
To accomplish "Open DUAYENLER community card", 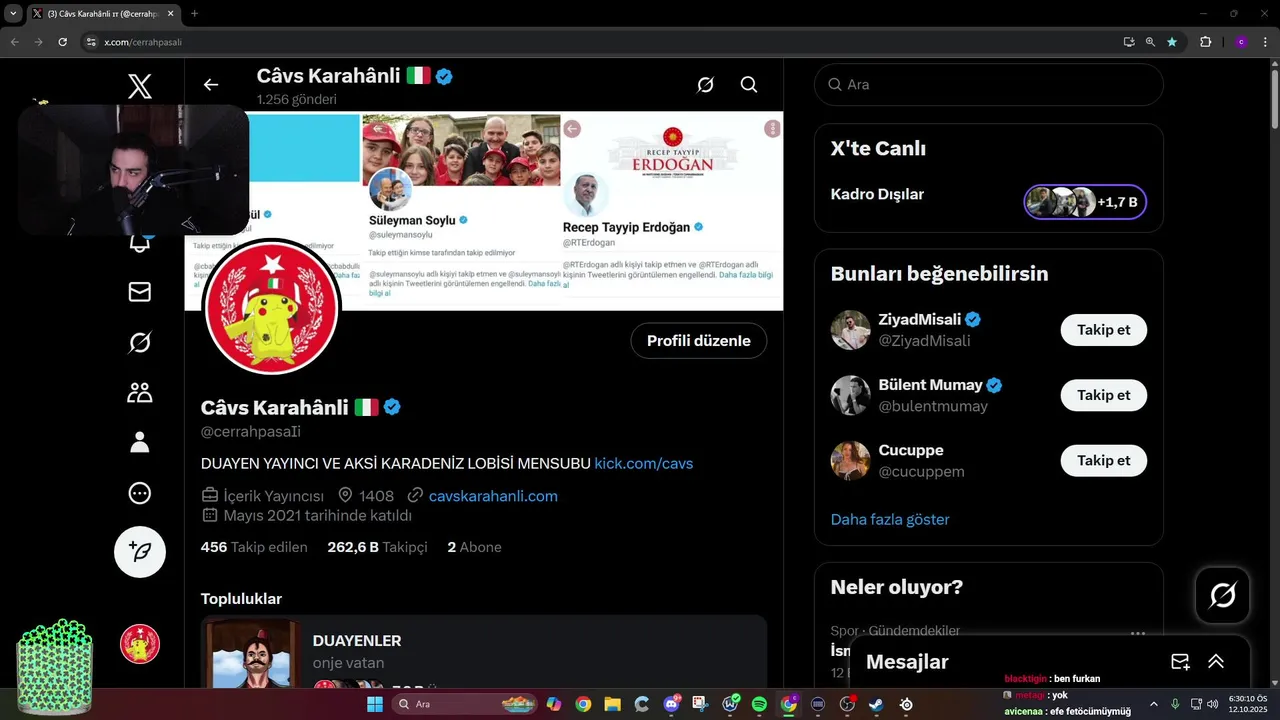I will click(x=484, y=651).
